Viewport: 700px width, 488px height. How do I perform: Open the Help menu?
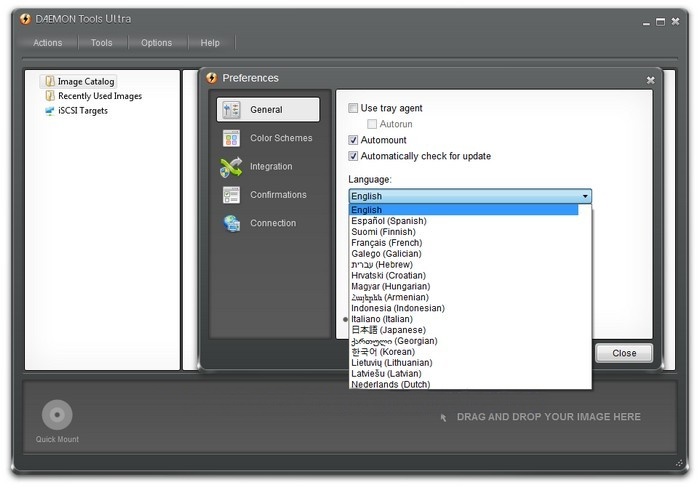click(210, 43)
